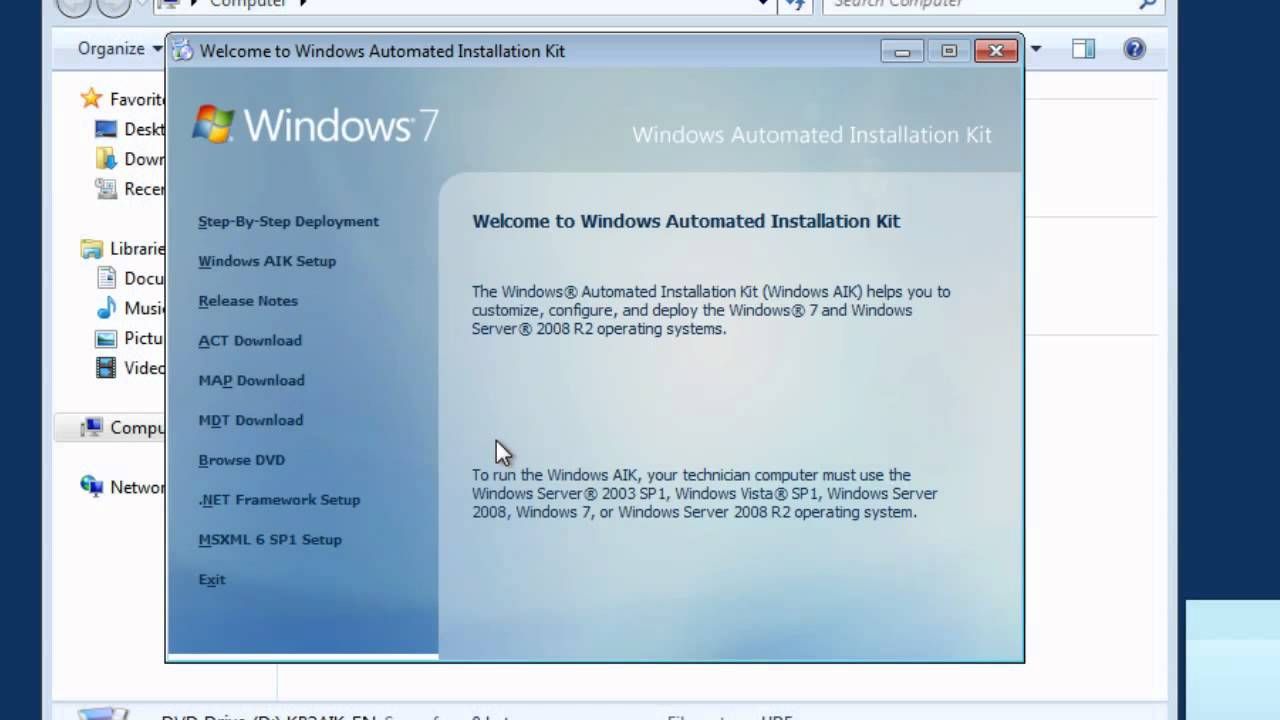Start .NET Framework Setup
This screenshot has width=1280, height=720.
[279, 500]
